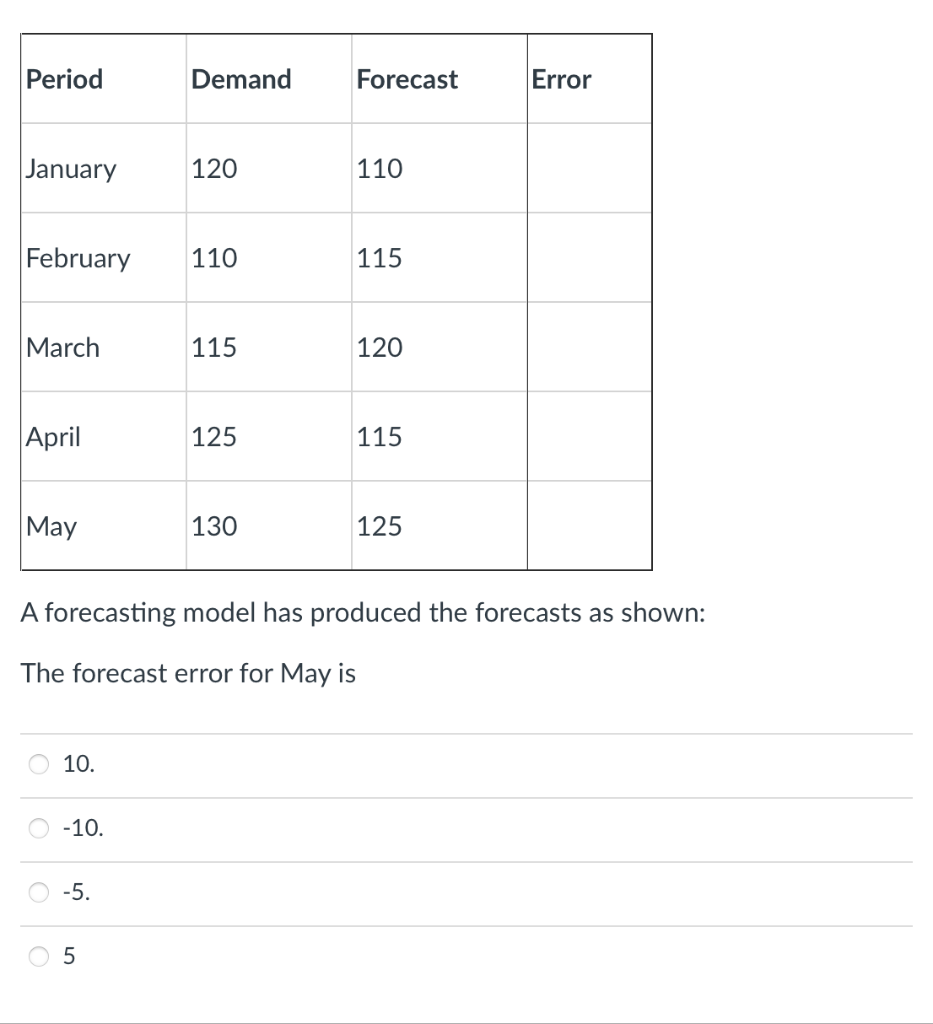This screenshot has width=933, height=1024.
Task: Click the Period column header
Action: 63,79
